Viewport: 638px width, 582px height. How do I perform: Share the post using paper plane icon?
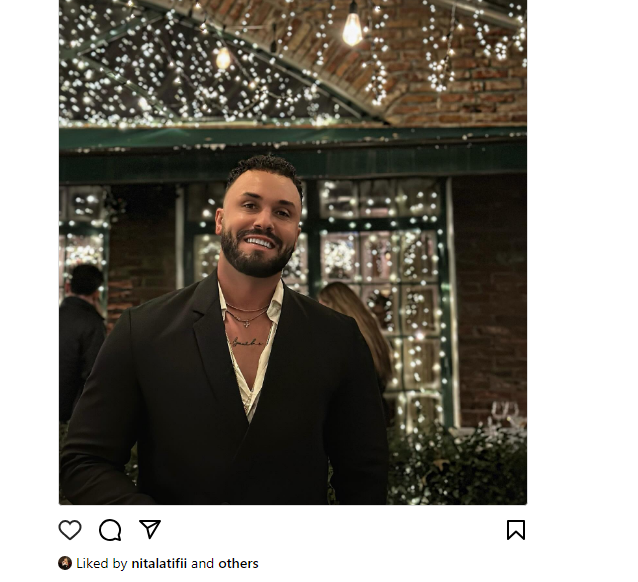[x=150, y=529]
